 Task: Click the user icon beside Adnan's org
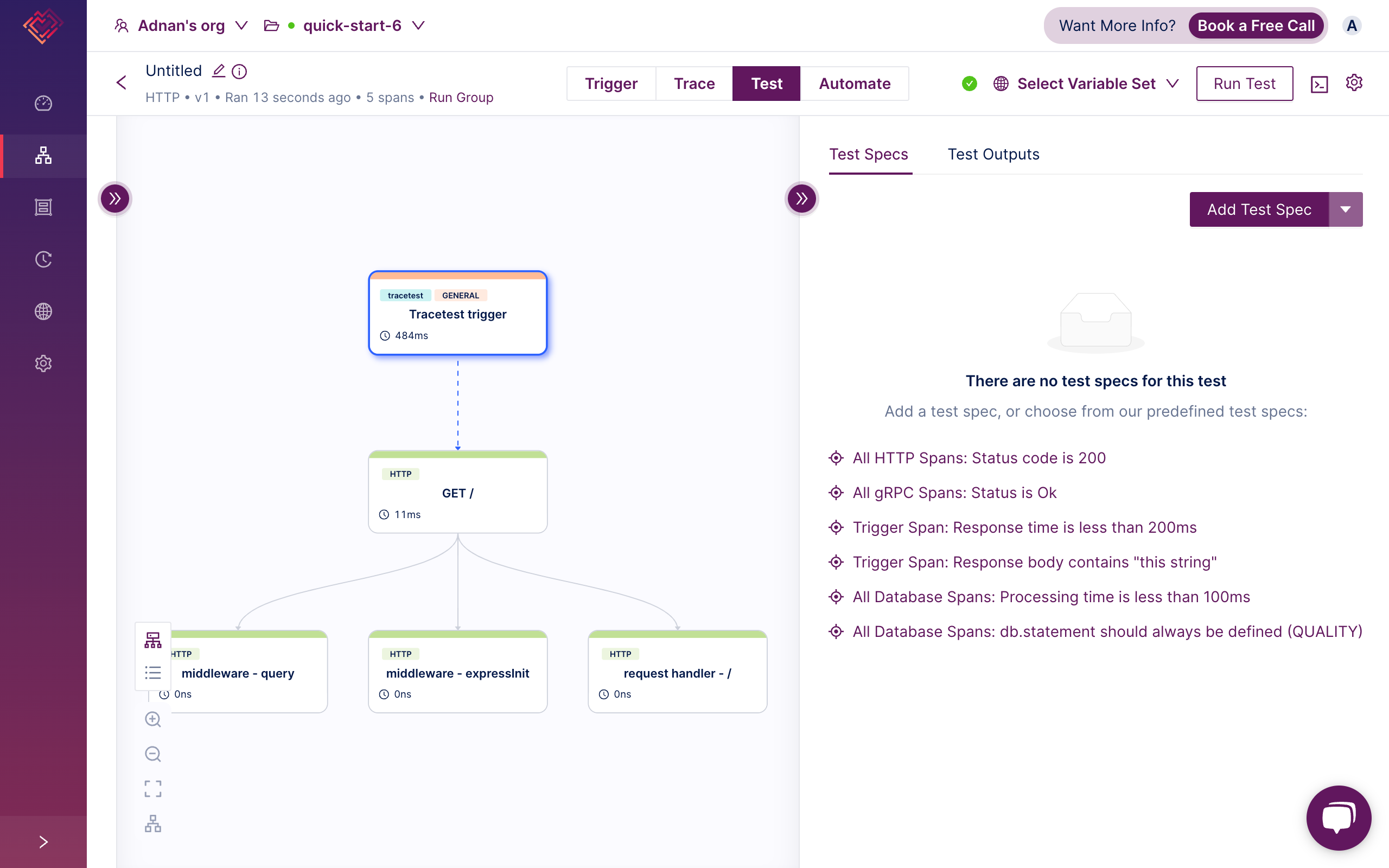[121, 26]
